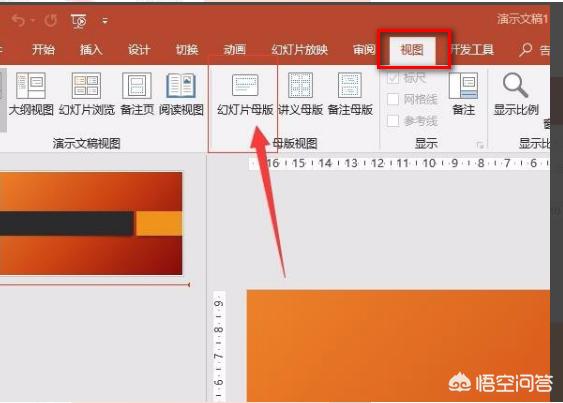
Task: Open the Undo history dropdown arrow
Action: tap(33, 20)
